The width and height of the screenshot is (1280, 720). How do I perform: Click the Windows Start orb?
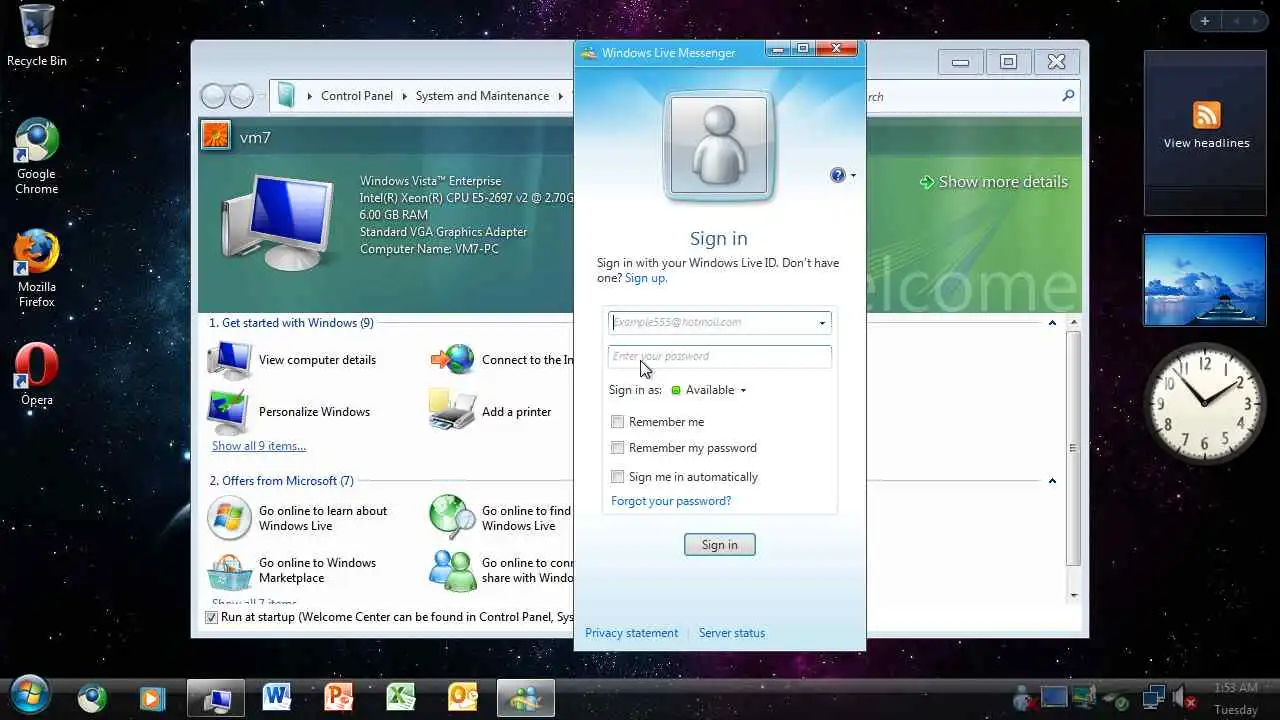(29, 696)
